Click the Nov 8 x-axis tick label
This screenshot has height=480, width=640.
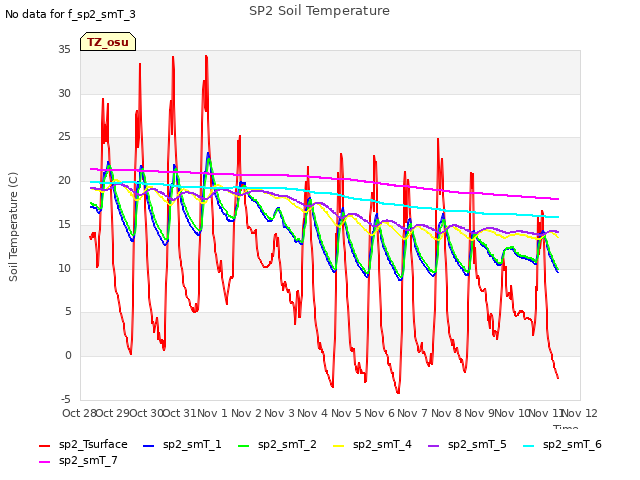coord(446,413)
